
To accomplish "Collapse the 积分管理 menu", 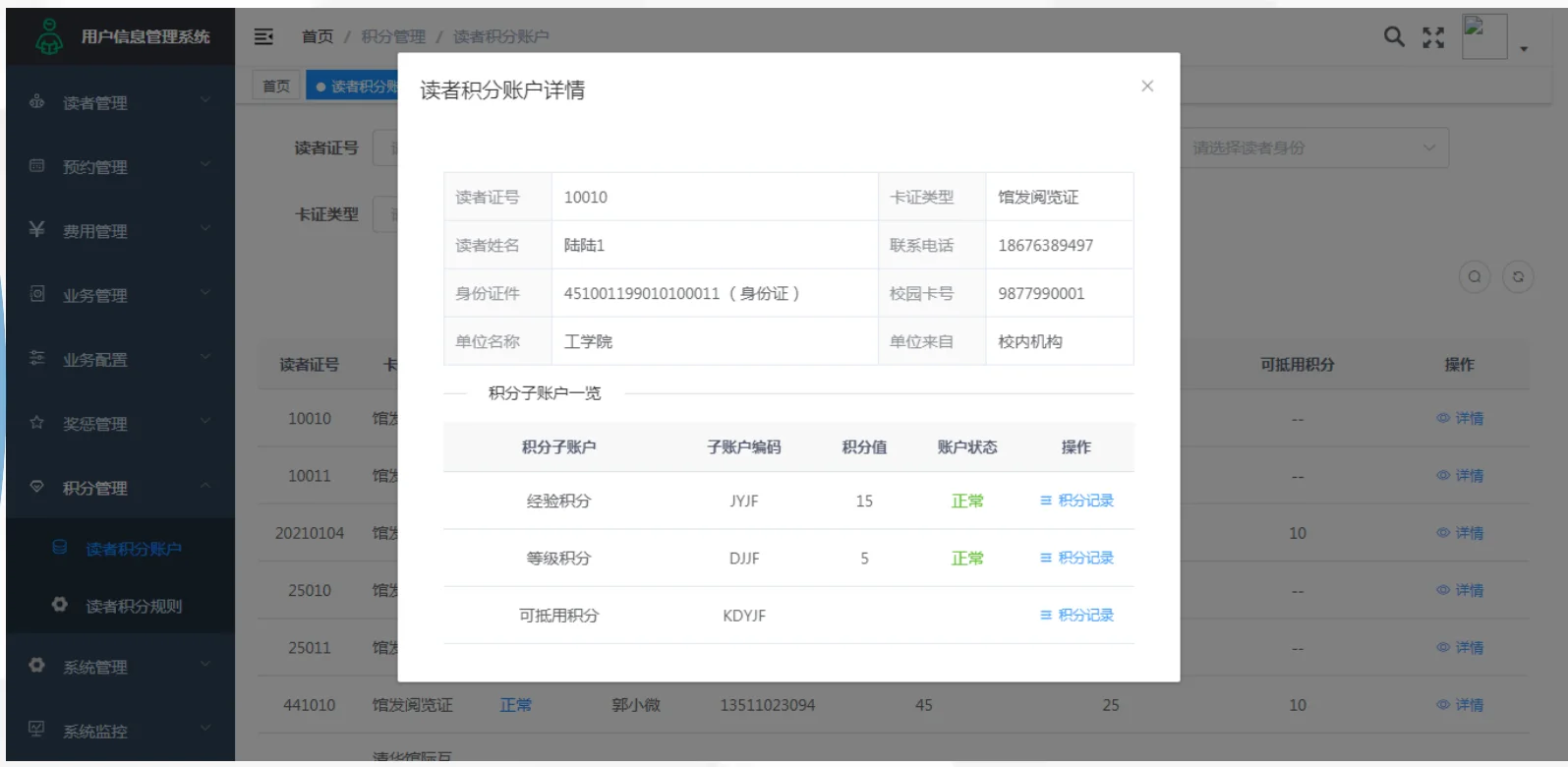I will tap(120, 488).
